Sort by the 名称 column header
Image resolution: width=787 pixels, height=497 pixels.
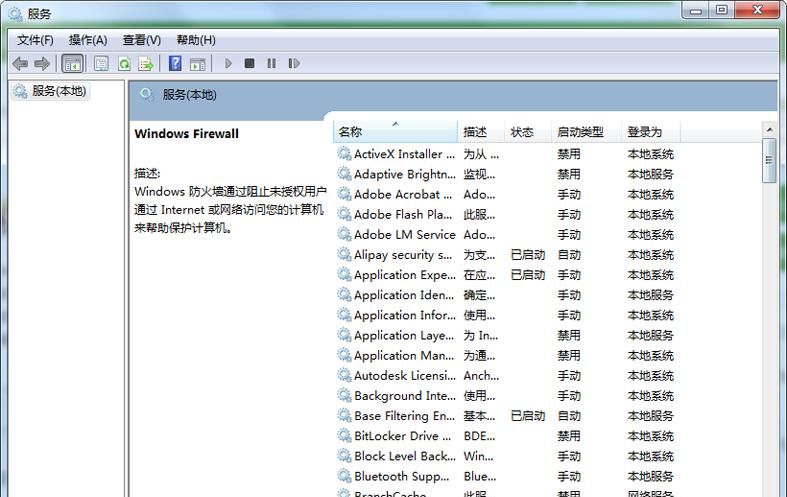395,132
